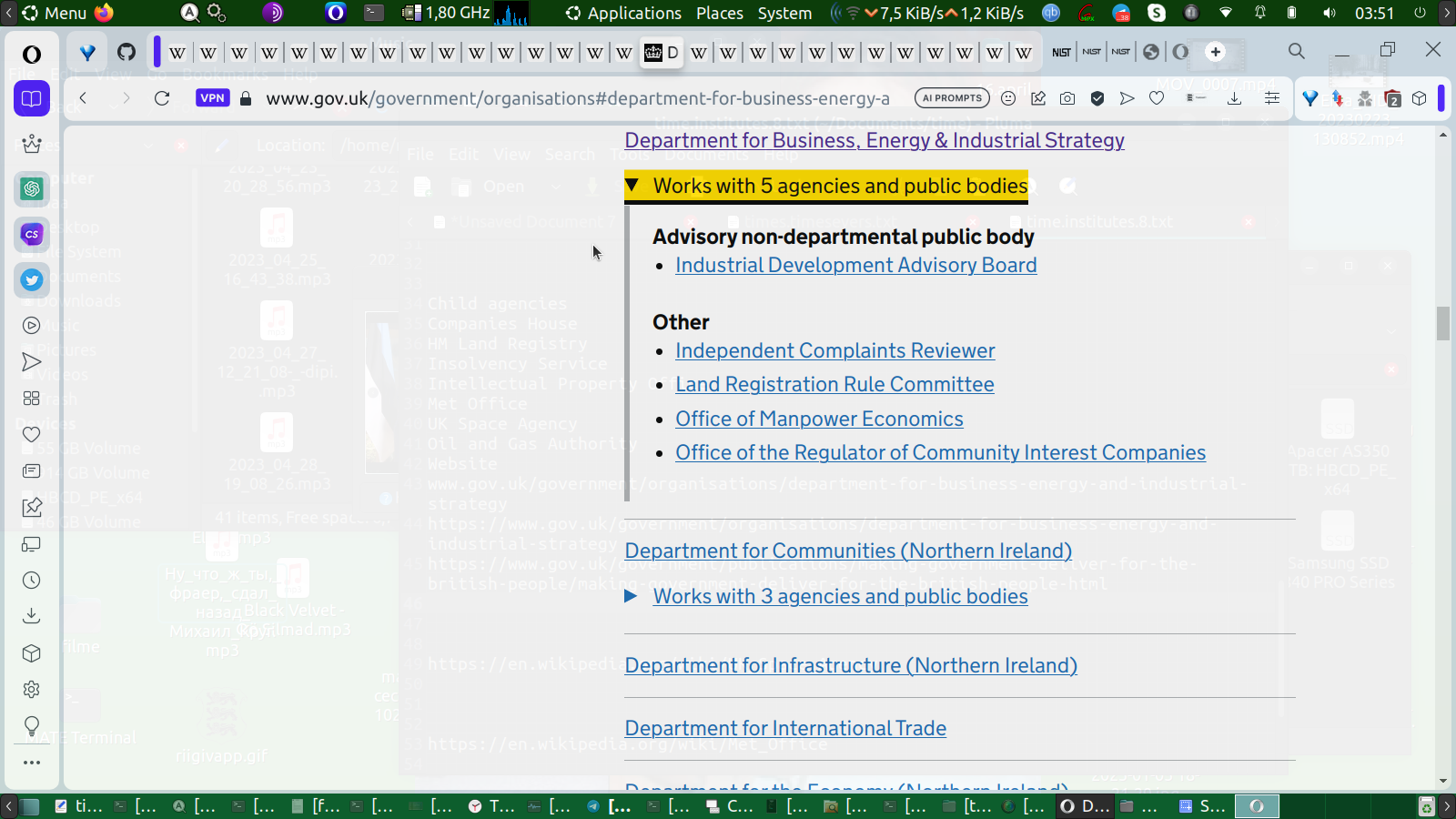The height and width of the screenshot is (819, 1456).
Task: Toggle the ad blocker shield icon
Action: click(x=1097, y=98)
